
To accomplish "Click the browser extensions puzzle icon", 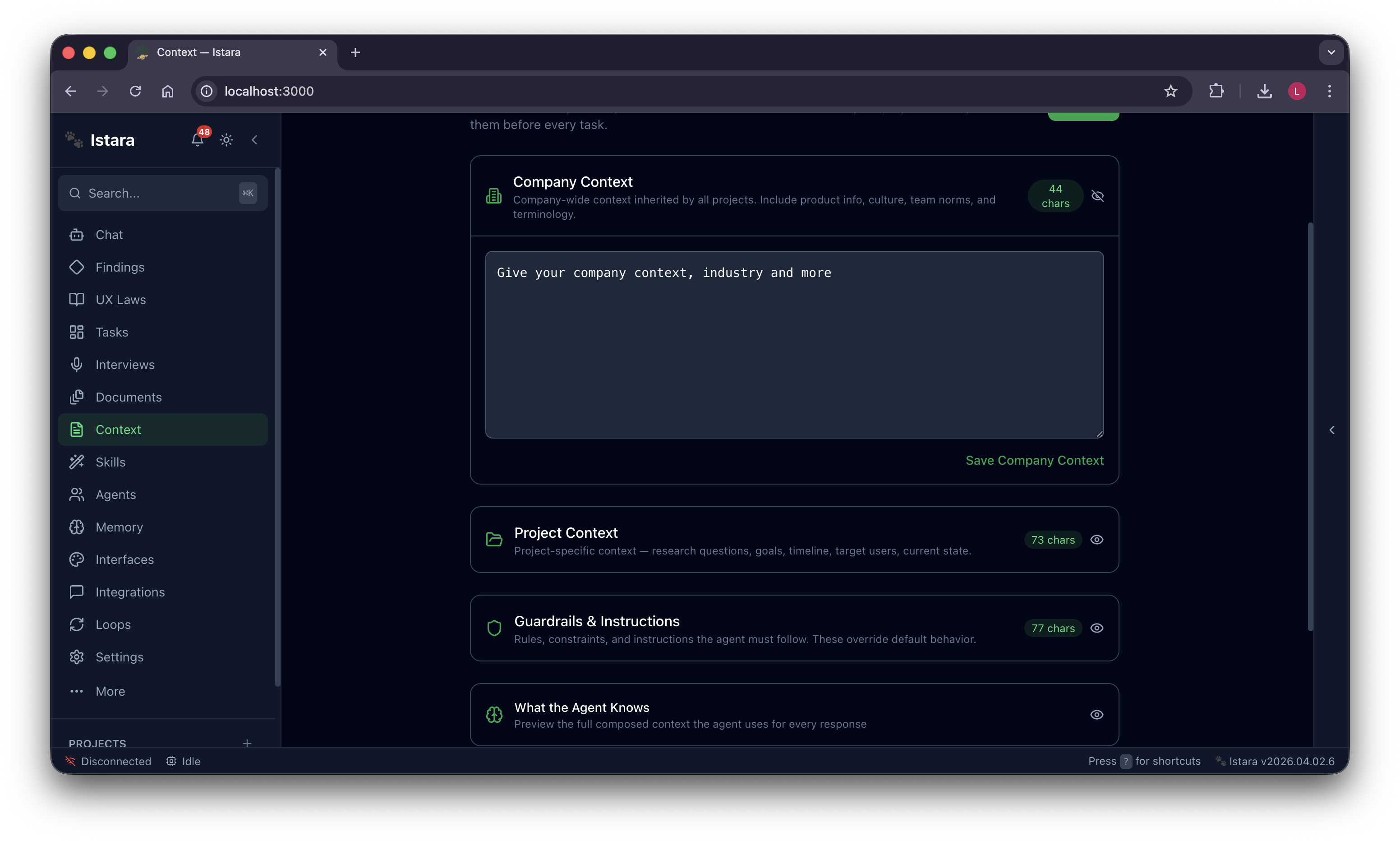I will click(1216, 91).
